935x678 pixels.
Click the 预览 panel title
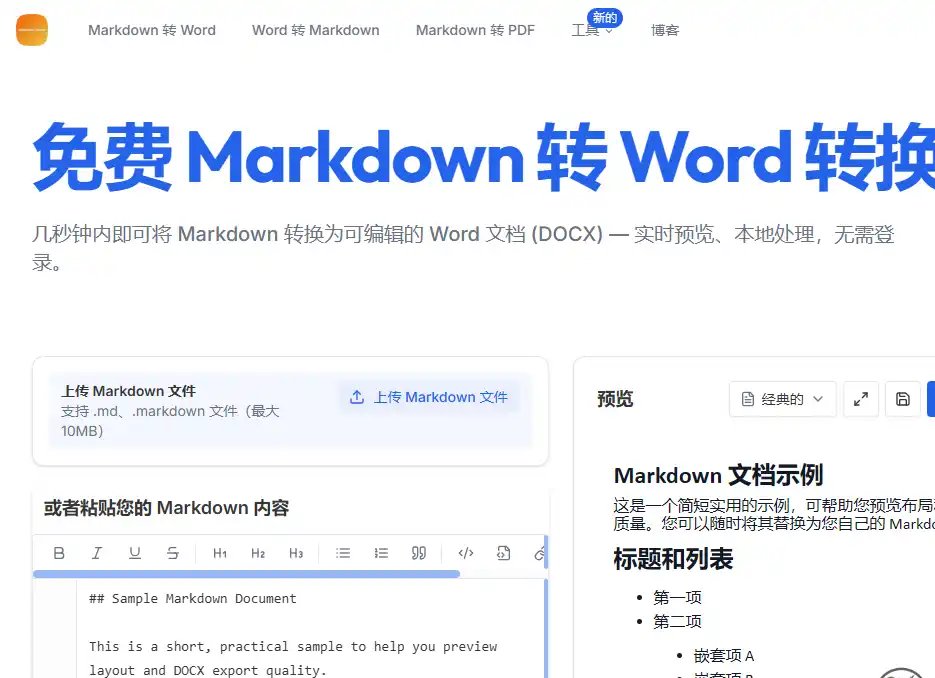[x=615, y=399]
